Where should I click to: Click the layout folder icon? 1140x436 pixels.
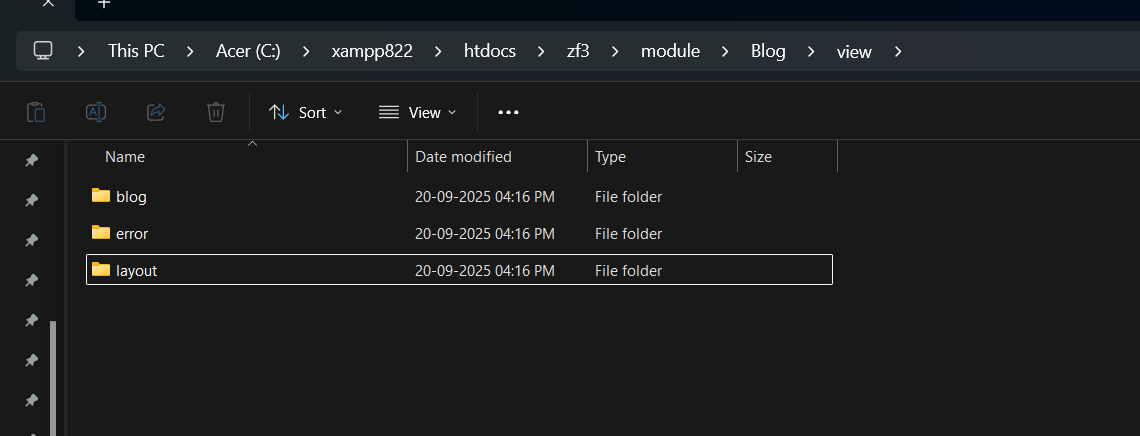pyautogui.click(x=101, y=270)
